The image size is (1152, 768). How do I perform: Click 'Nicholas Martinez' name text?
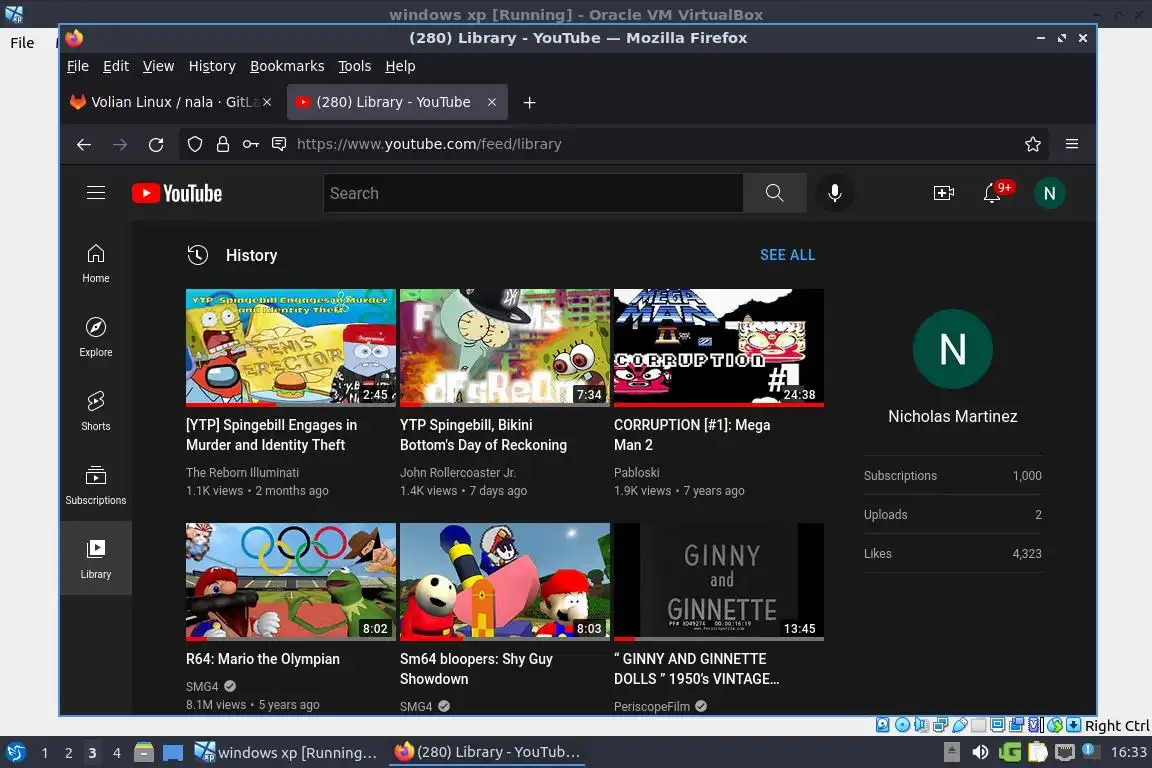(x=952, y=416)
